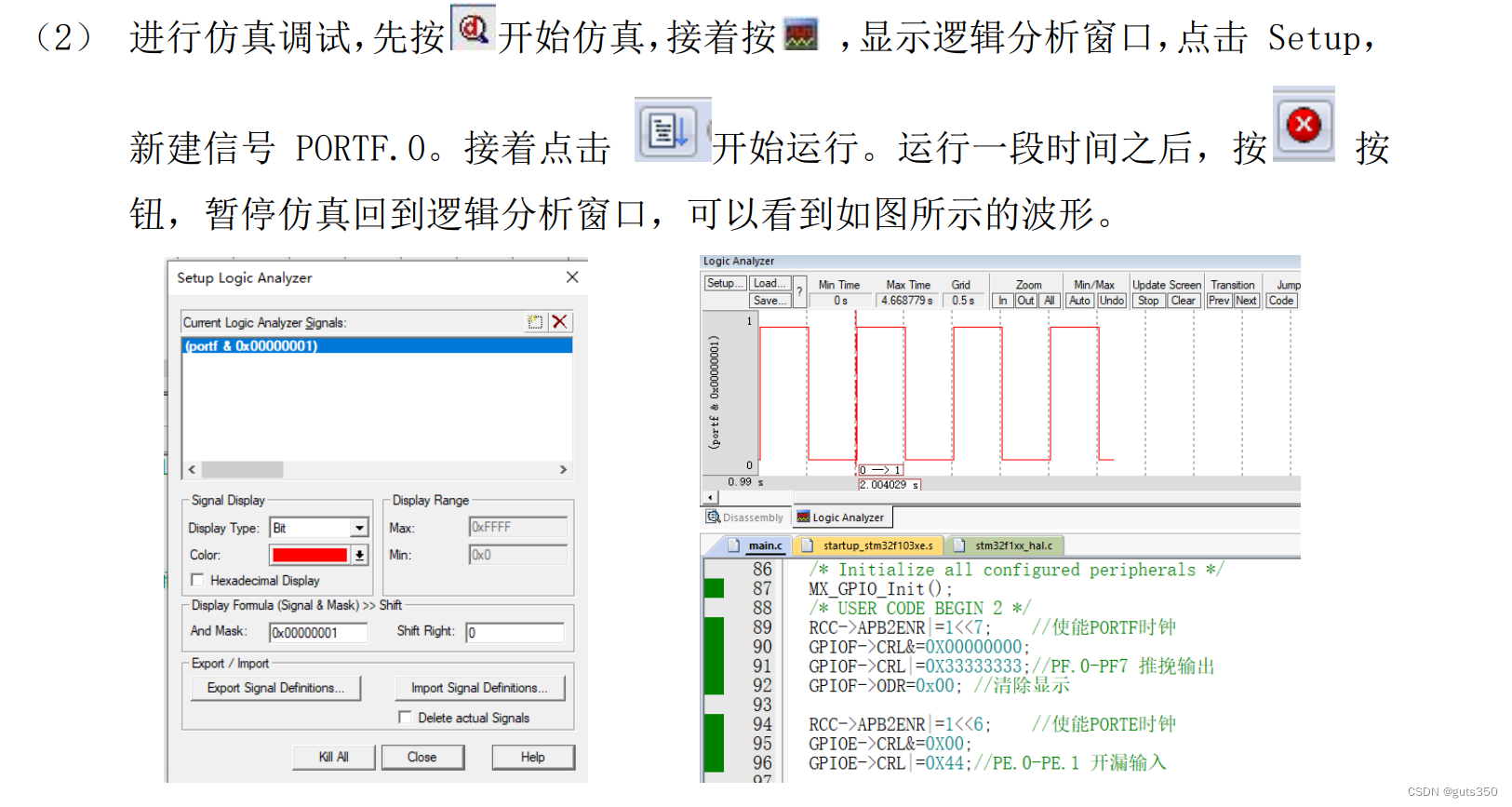Click Update Screen Stop button

[x=1148, y=301]
